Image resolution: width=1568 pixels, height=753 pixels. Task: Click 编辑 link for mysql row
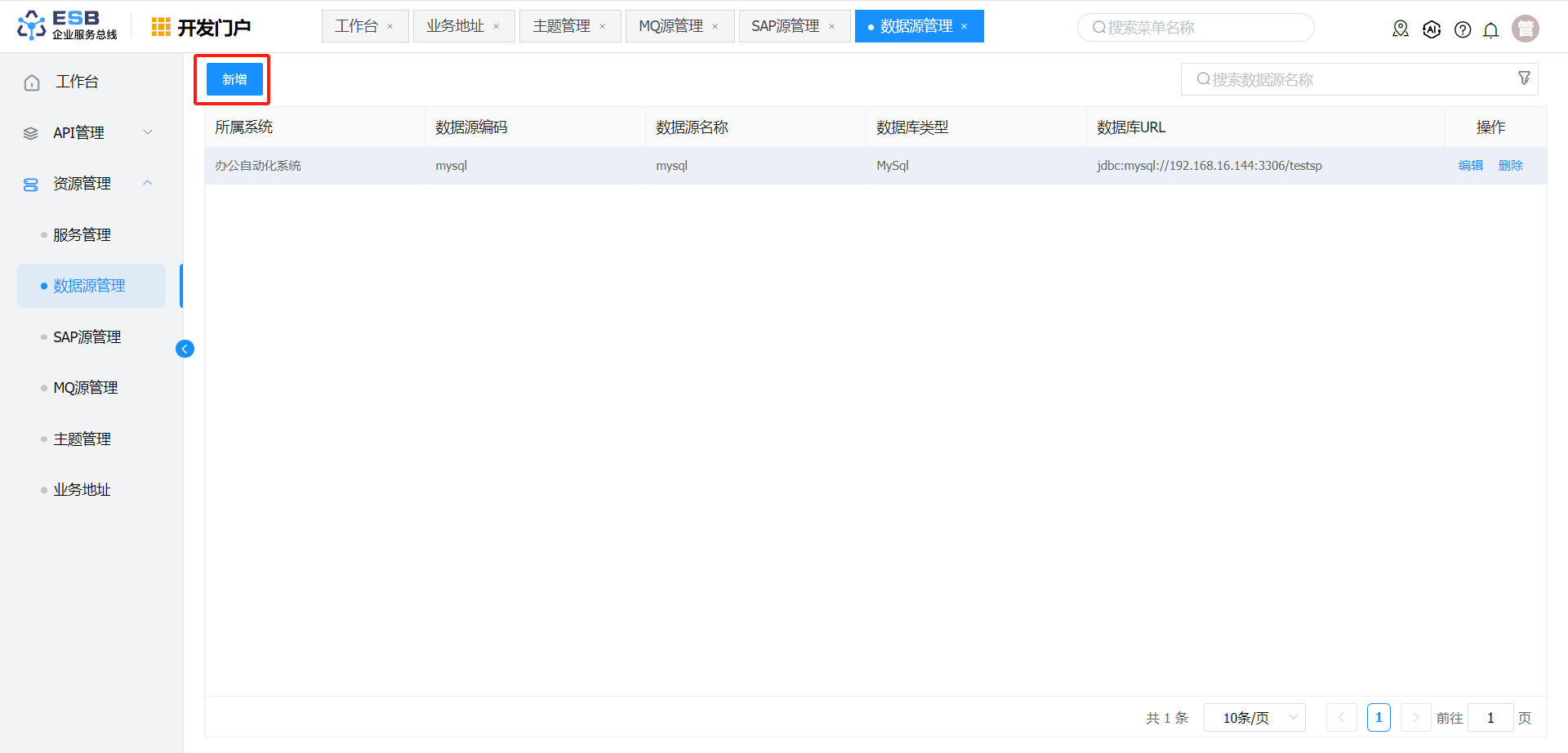1470,166
